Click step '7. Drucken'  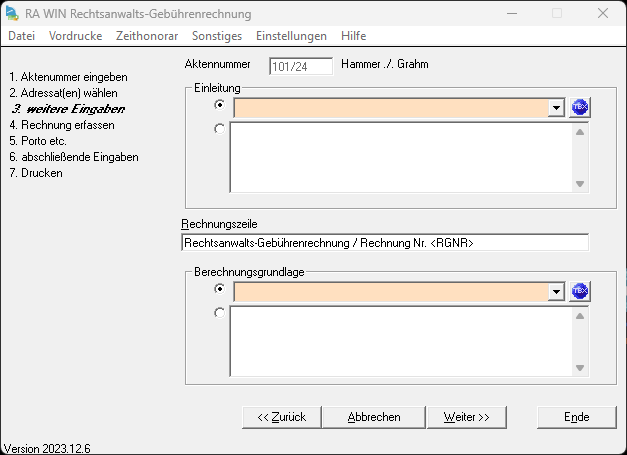pos(36,173)
